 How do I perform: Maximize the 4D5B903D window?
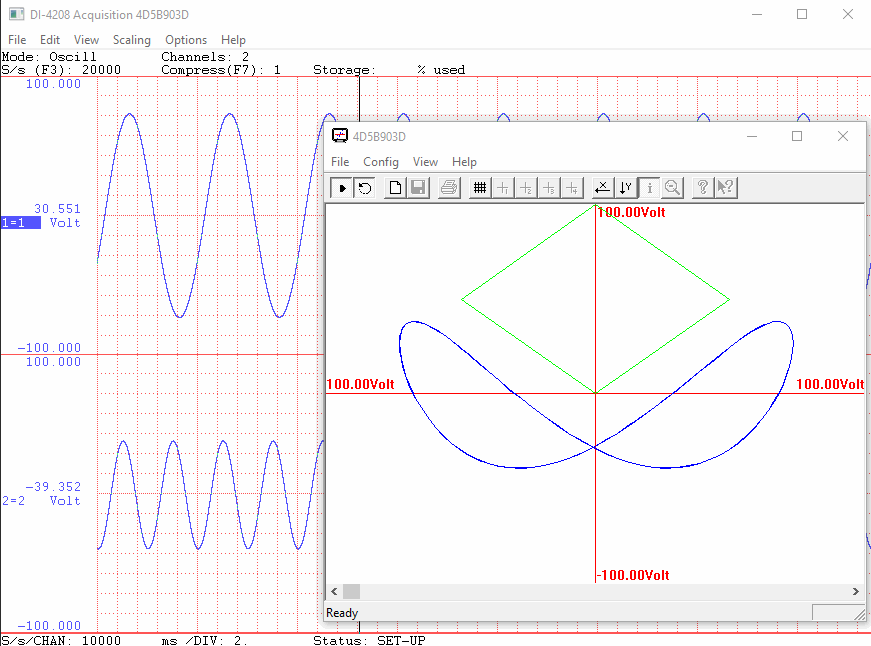point(797,136)
